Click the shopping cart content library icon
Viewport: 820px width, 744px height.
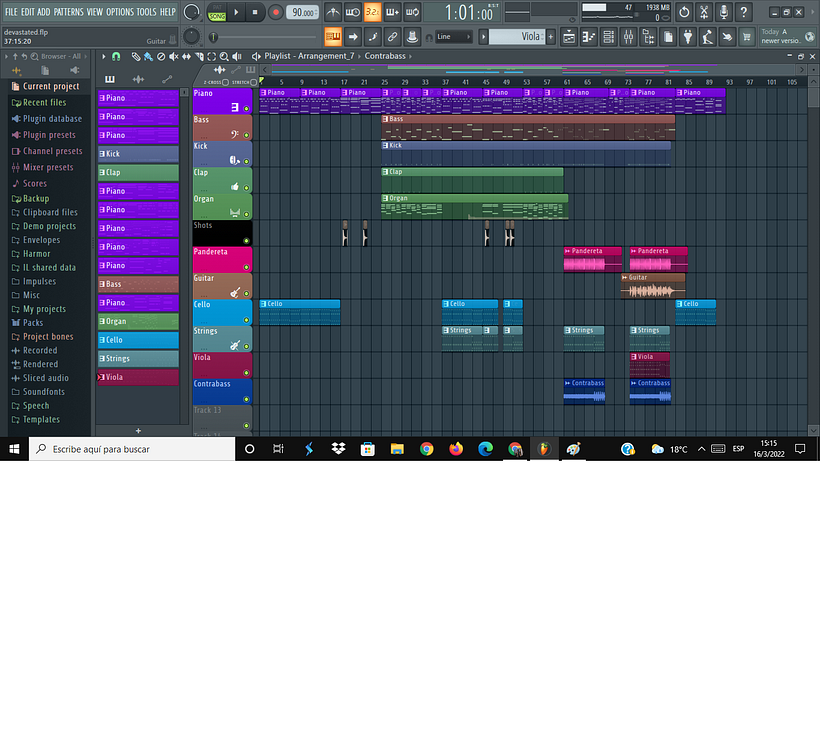[x=747, y=37]
